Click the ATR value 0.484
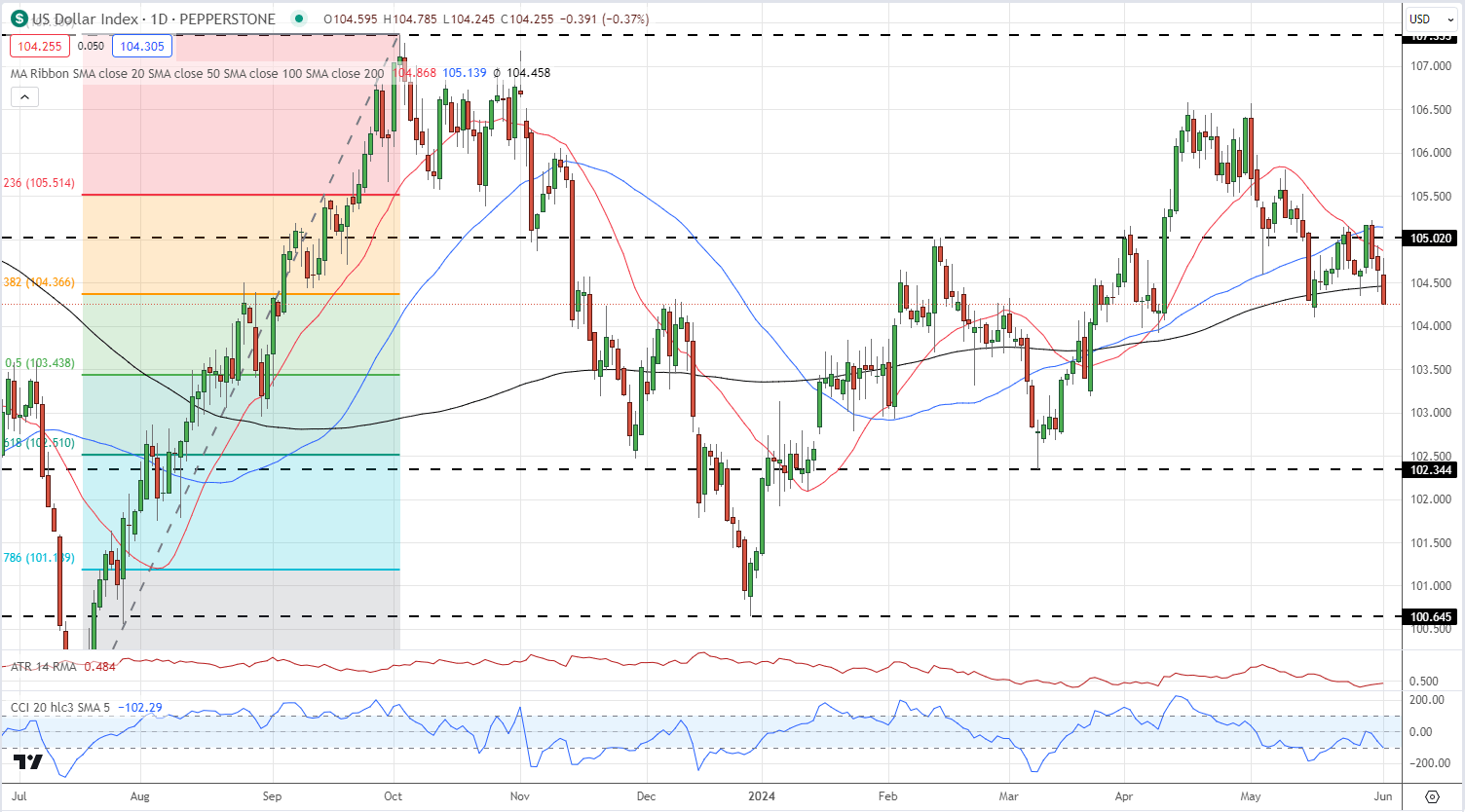The width and height of the screenshot is (1465, 812). (100, 667)
